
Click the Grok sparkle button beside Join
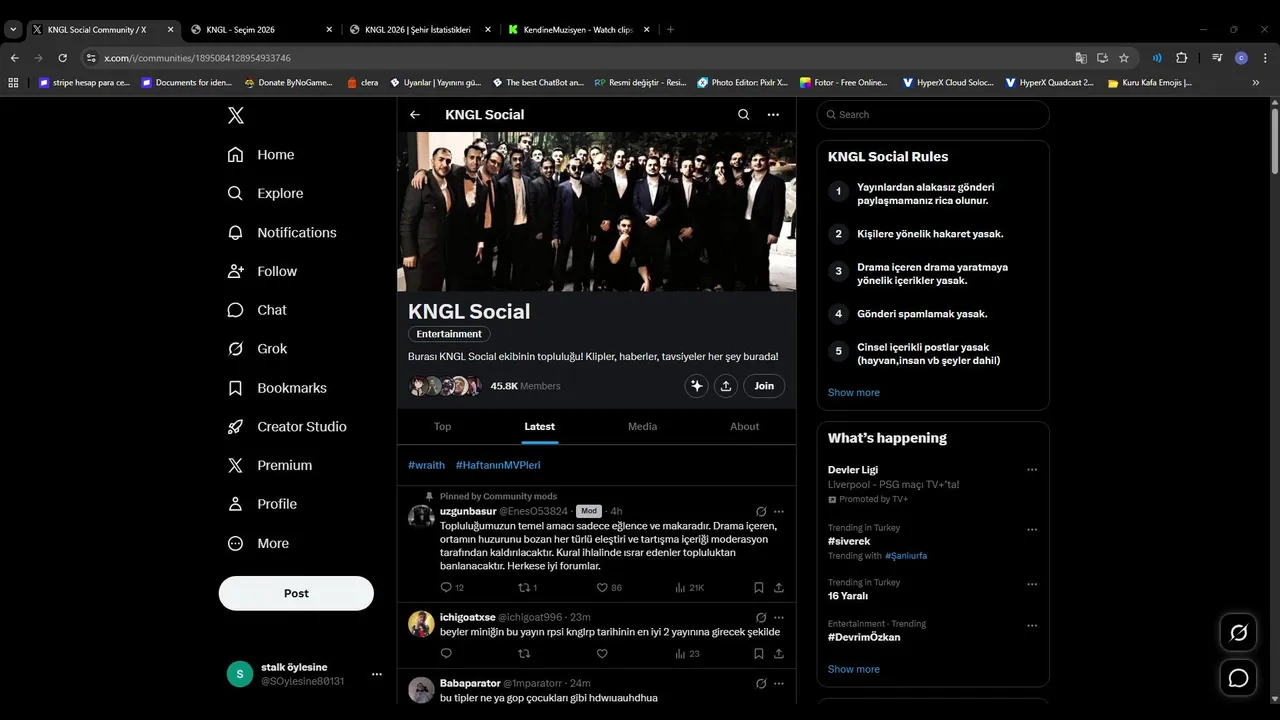coord(697,386)
